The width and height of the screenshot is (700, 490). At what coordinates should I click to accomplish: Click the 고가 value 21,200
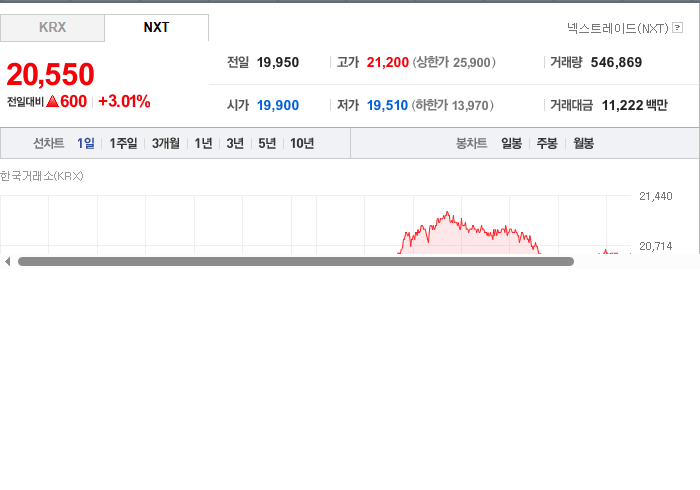tap(388, 62)
